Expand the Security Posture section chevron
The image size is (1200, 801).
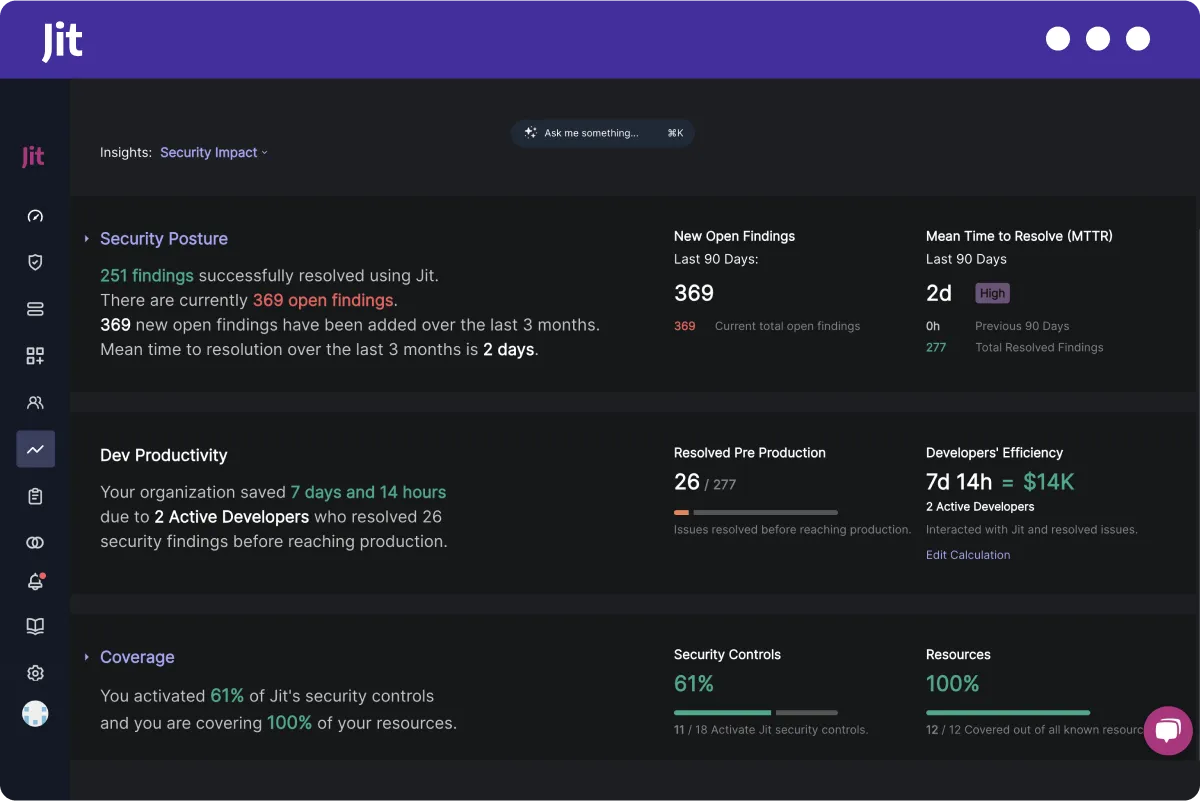pos(87,239)
